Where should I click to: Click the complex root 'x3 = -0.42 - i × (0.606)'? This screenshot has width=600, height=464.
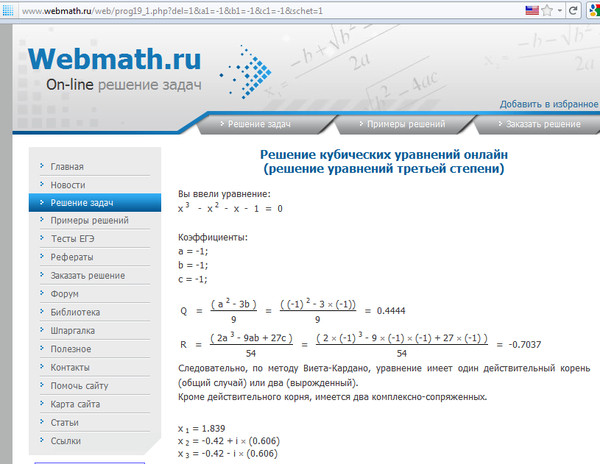(x=228, y=454)
